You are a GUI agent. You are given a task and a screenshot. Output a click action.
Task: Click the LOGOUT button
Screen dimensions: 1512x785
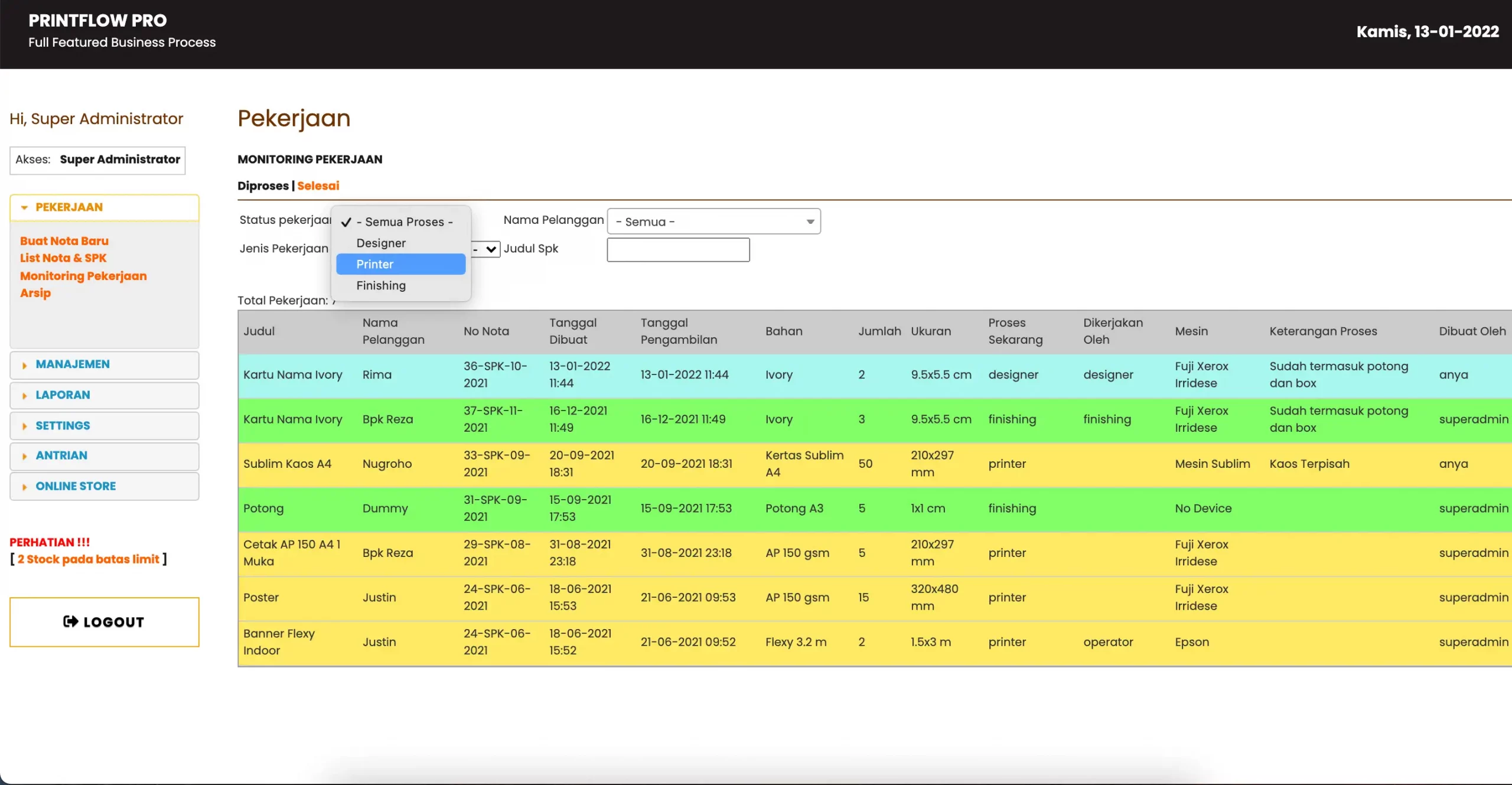click(x=105, y=622)
